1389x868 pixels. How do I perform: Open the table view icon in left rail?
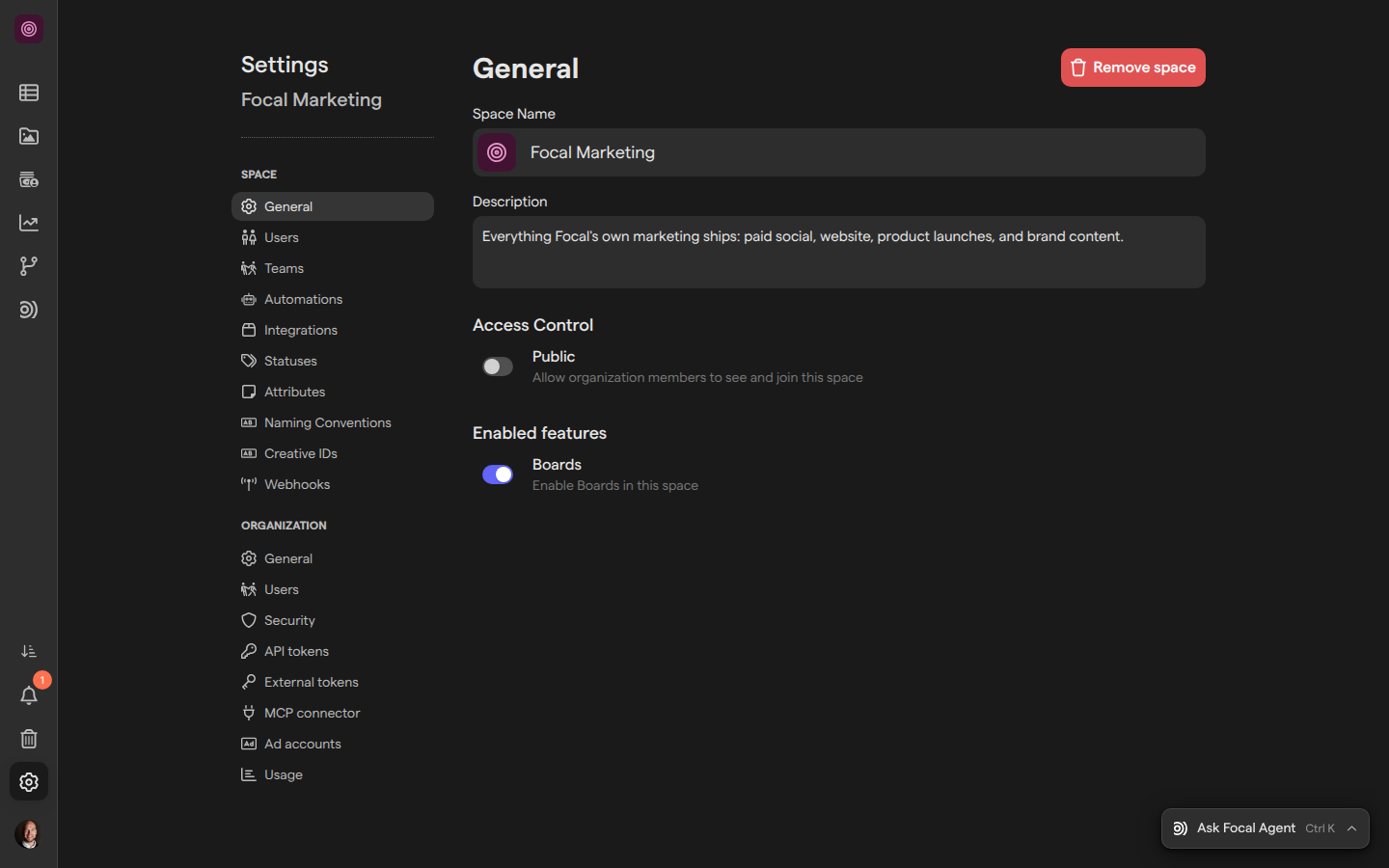pos(29,93)
